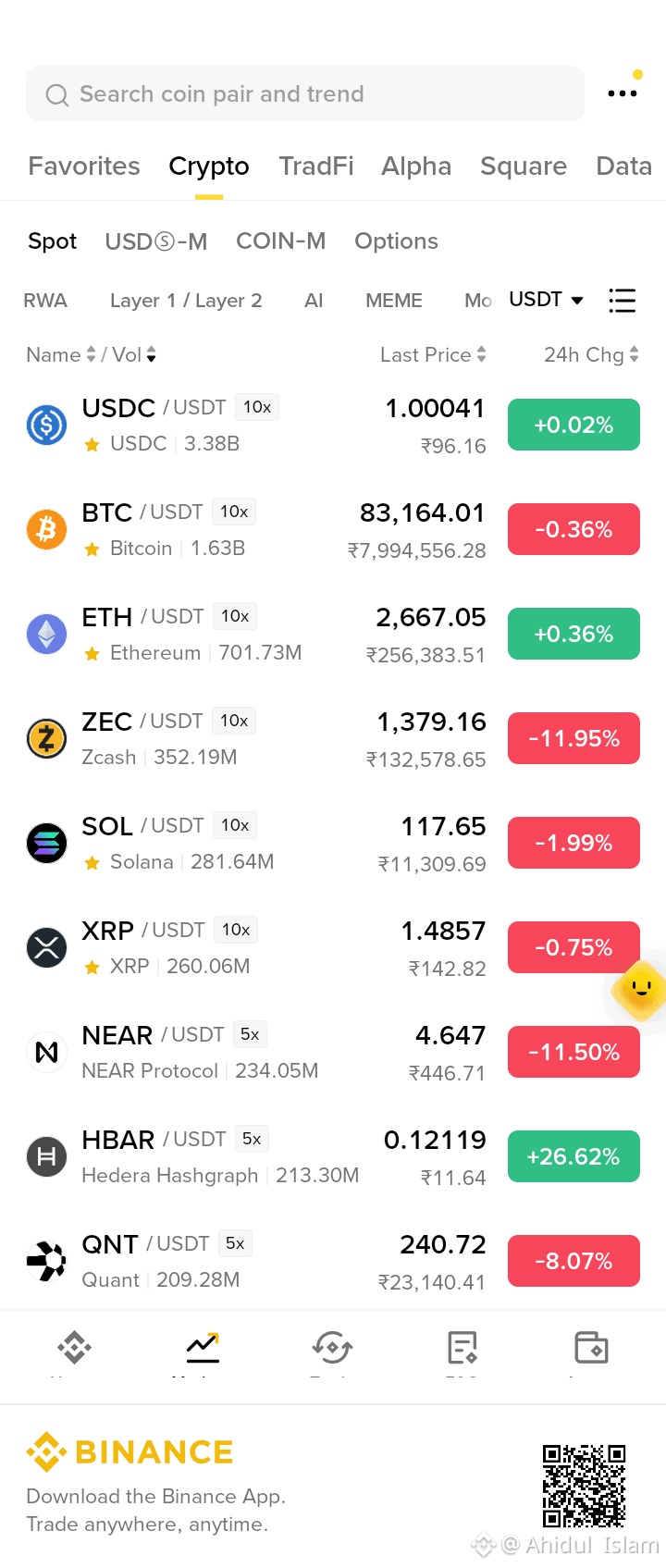Open the three-dot more options menu
The image size is (666, 1568).
(623, 93)
